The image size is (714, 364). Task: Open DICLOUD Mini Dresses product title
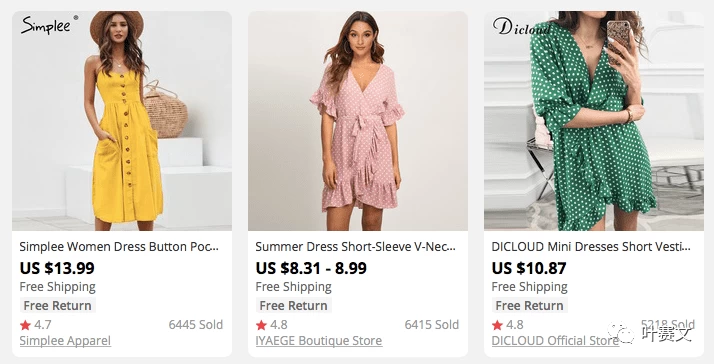tap(591, 247)
